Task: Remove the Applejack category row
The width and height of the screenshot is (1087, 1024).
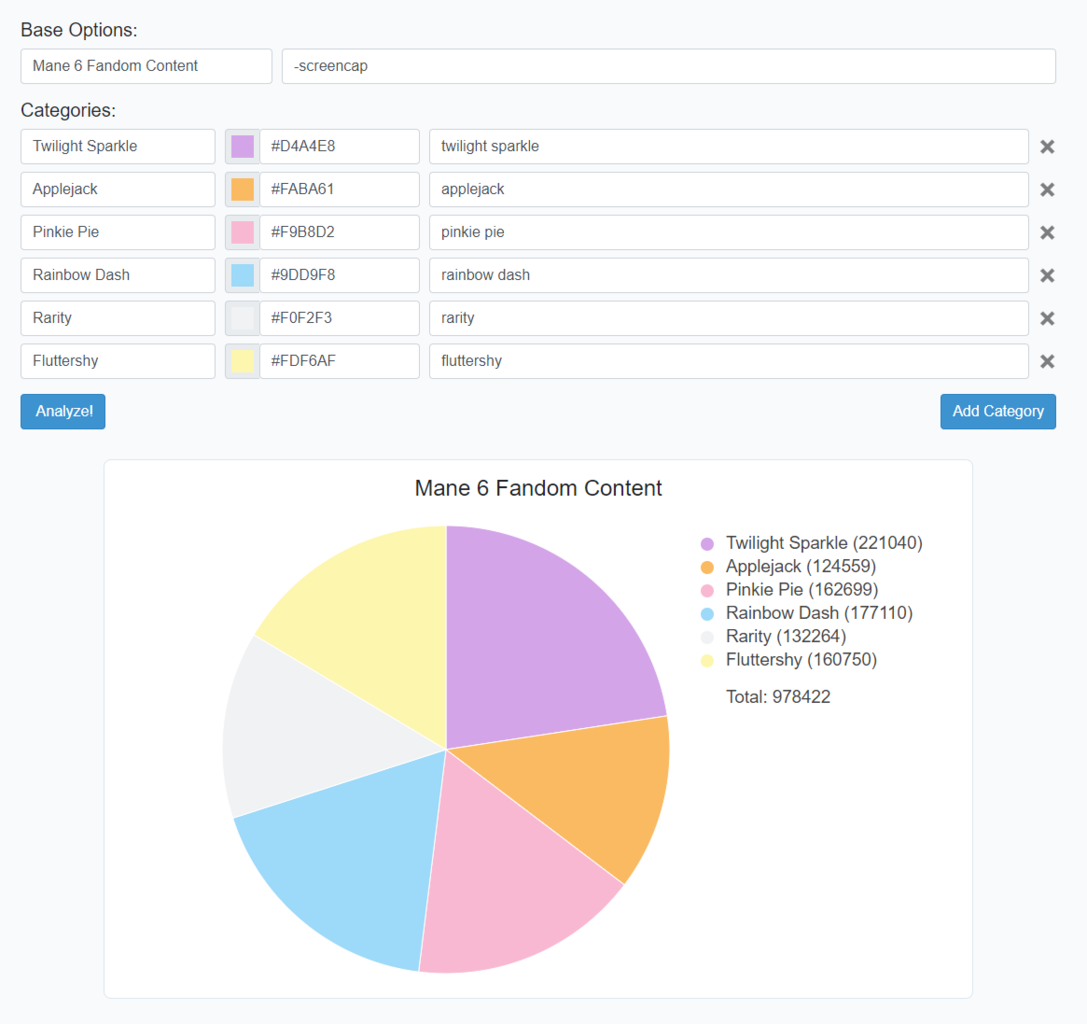Action: (1047, 189)
